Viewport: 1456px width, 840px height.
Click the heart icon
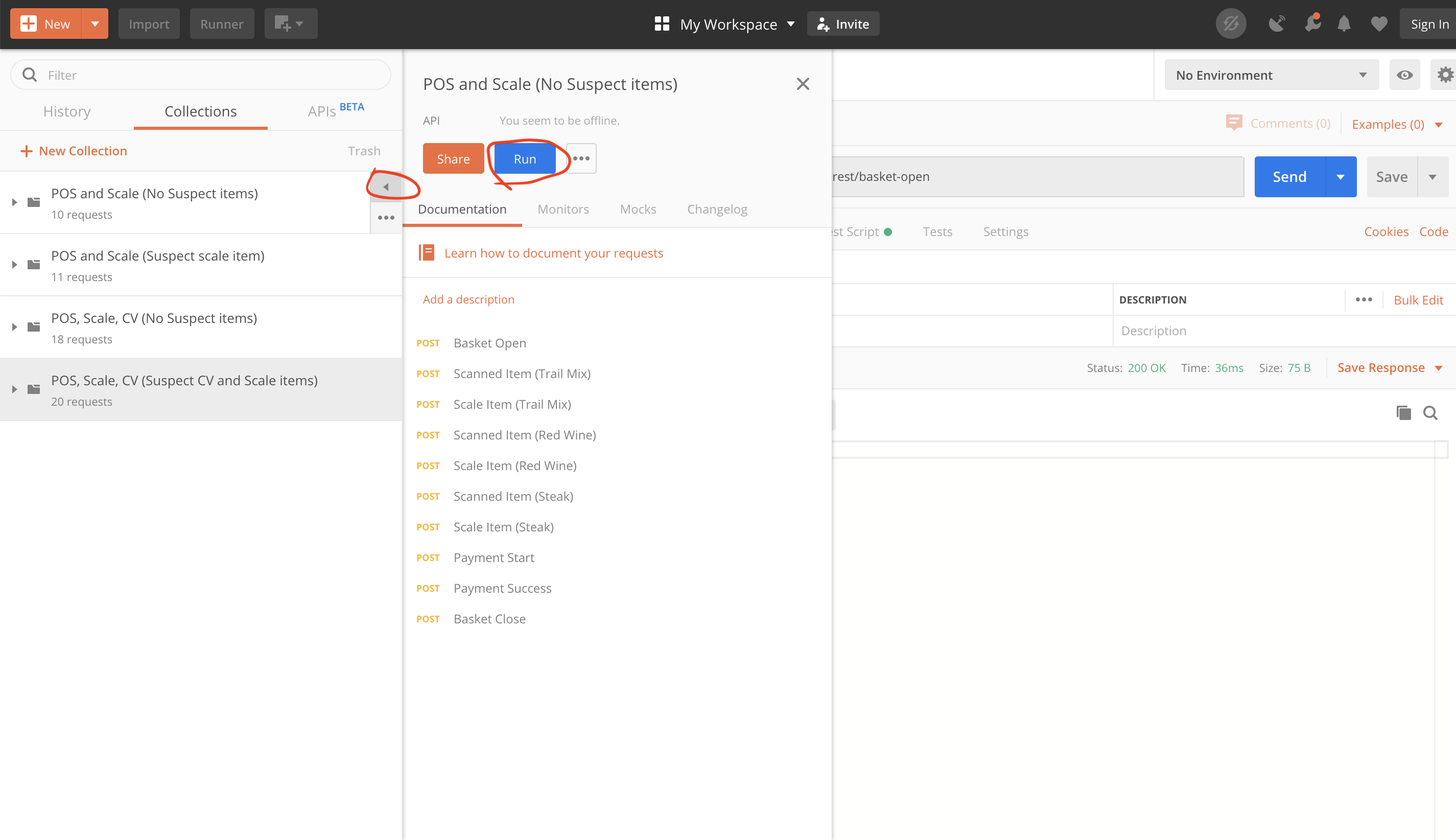1379,24
